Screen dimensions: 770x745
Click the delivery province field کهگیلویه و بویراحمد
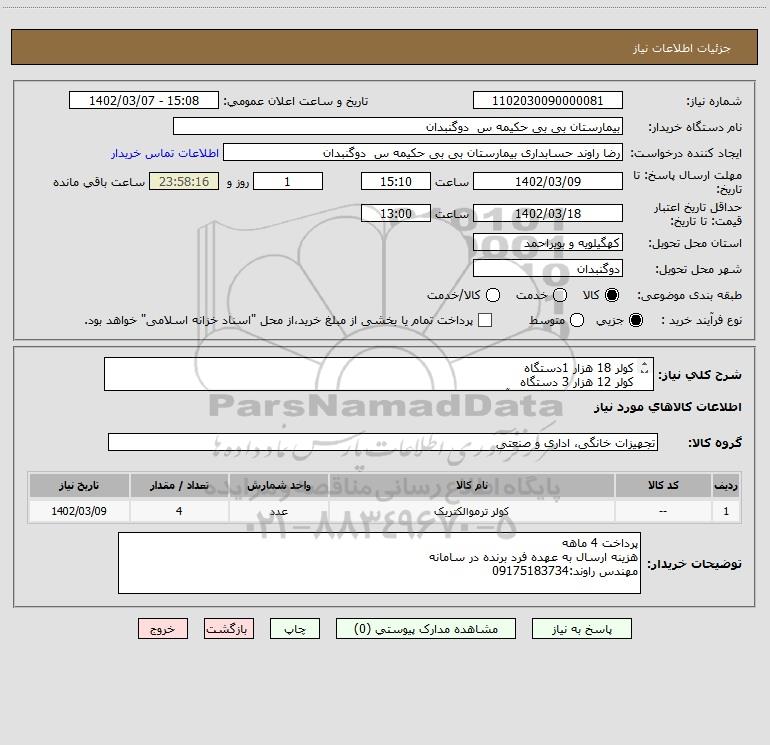(548, 243)
